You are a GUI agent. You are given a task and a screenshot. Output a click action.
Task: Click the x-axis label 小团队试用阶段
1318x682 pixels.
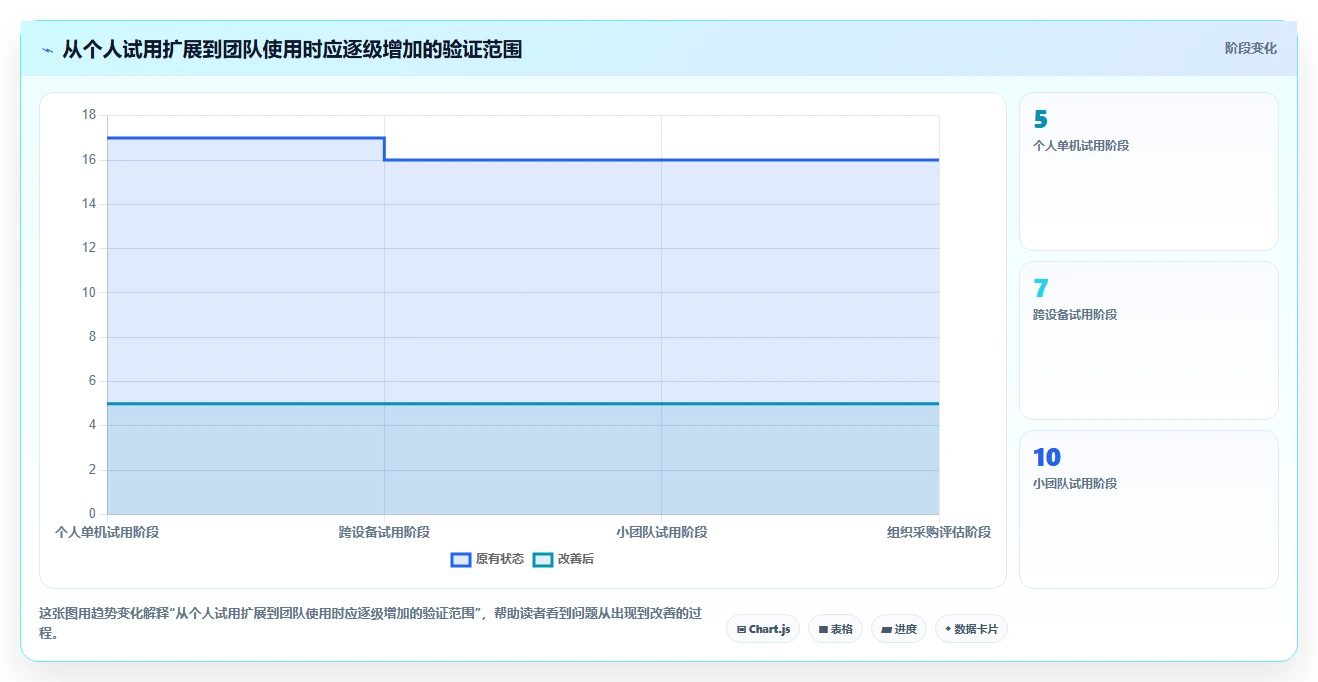pos(662,532)
